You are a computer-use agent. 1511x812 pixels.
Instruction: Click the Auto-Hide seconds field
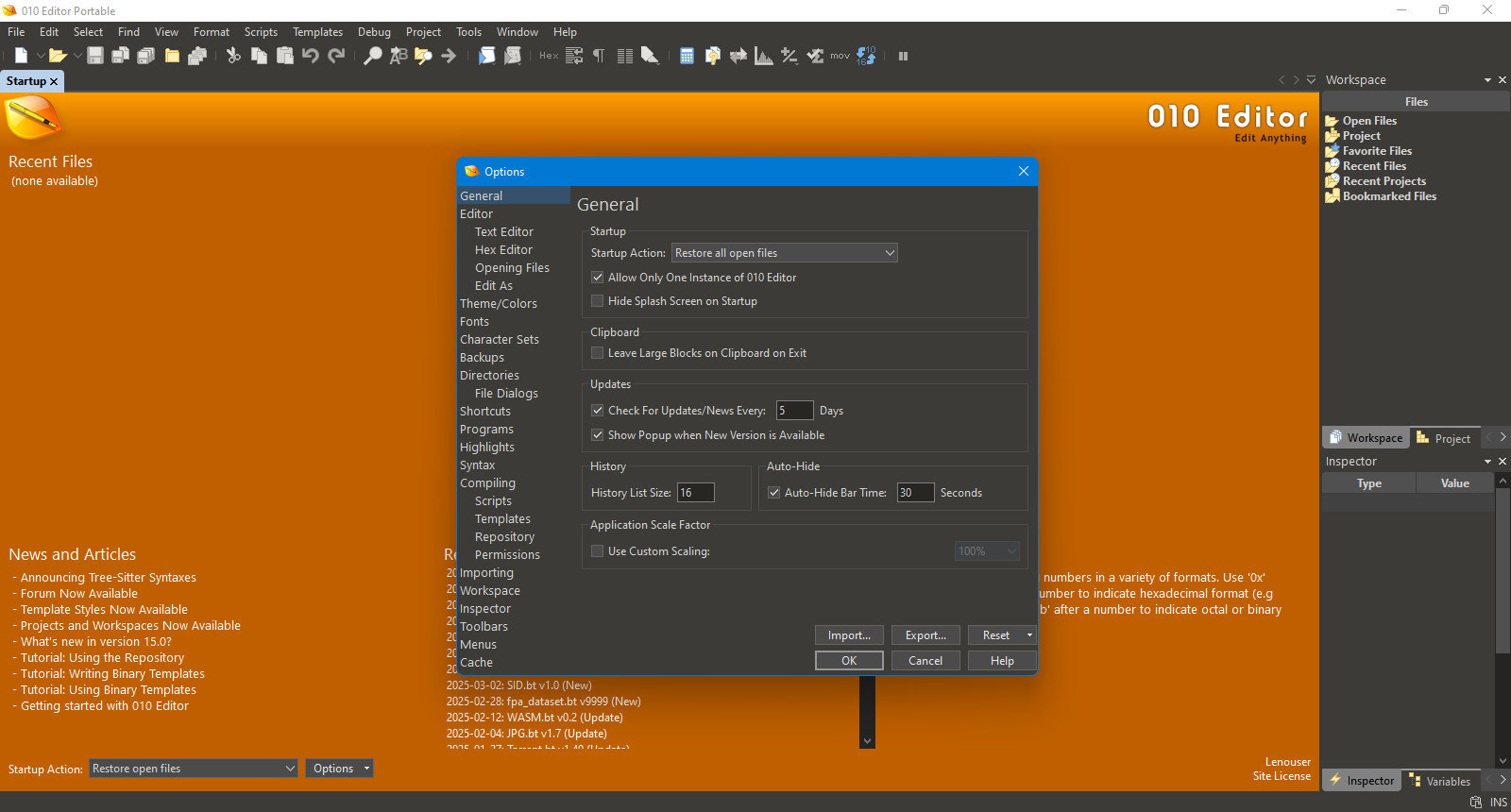point(915,493)
